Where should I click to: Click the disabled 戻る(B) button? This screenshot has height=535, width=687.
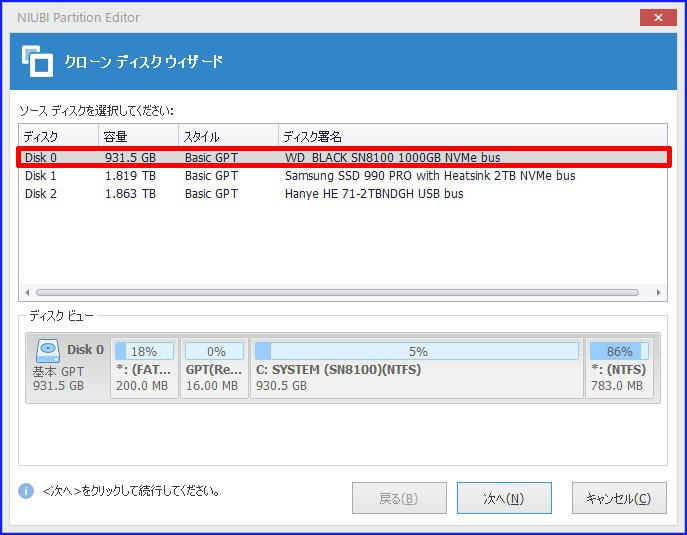tap(399, 498)
